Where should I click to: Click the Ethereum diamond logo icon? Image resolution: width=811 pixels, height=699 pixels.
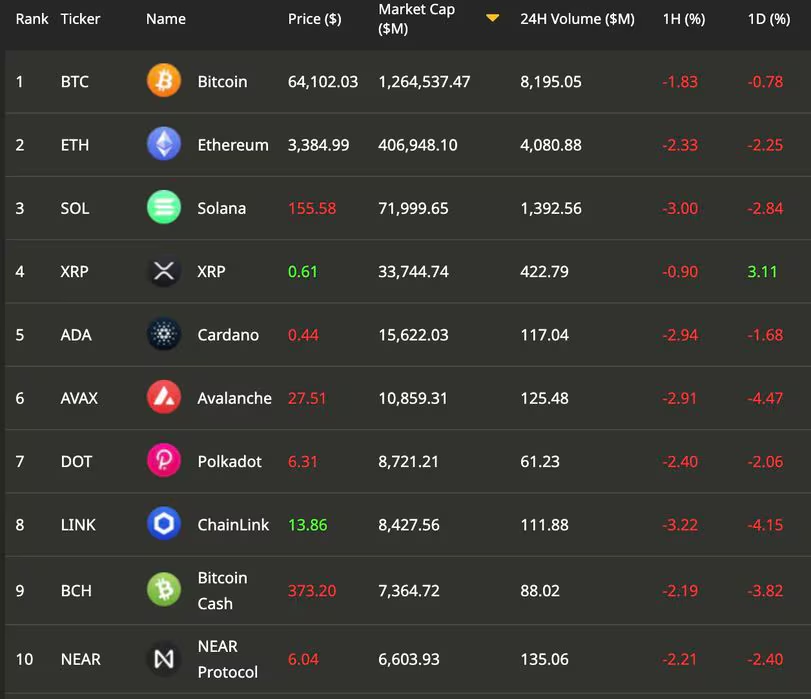(164, 144)
